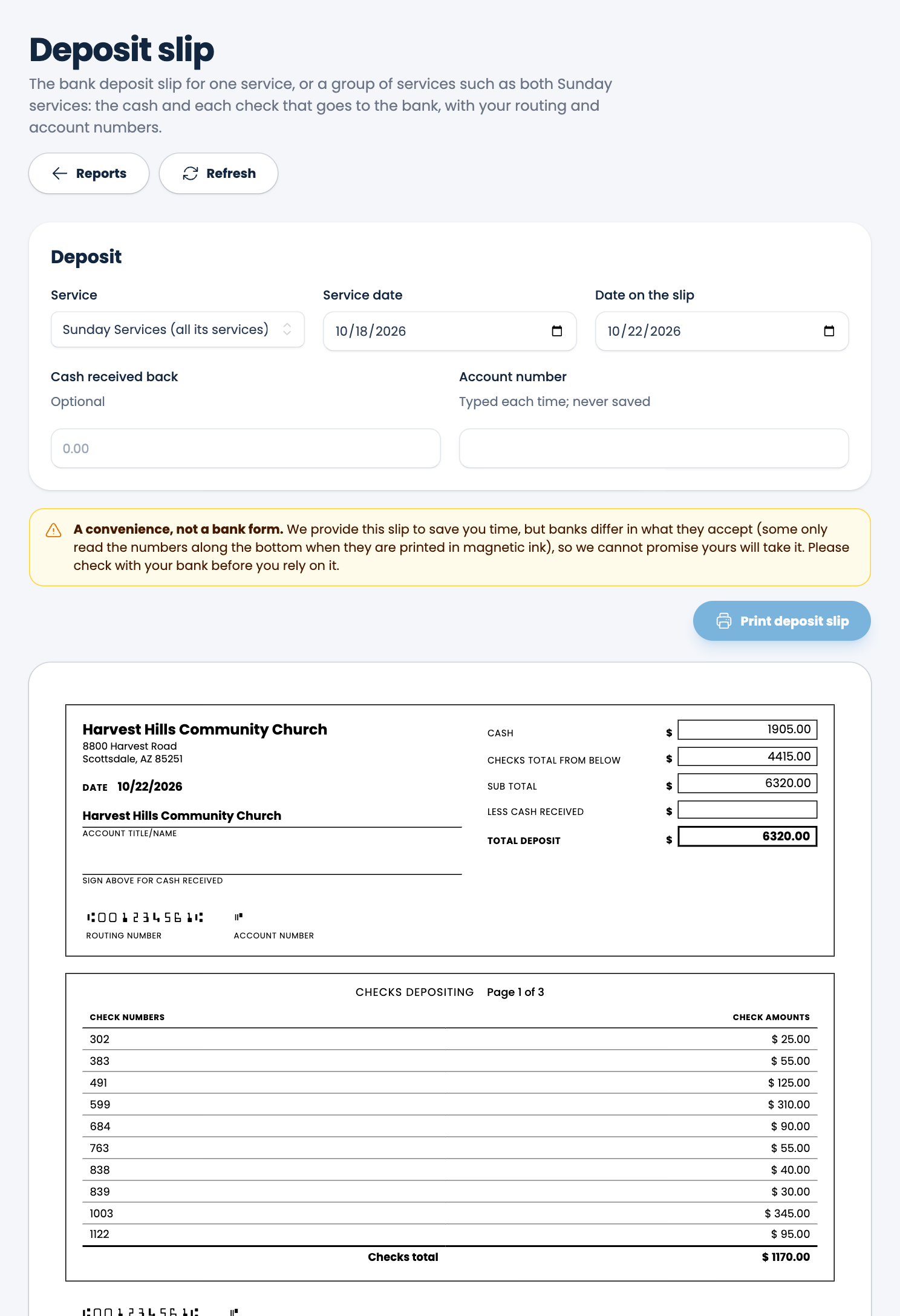This screenshot has height=1316, width=900.
Task: Click the check amount $ 310.00
Action: point(789,1105)
